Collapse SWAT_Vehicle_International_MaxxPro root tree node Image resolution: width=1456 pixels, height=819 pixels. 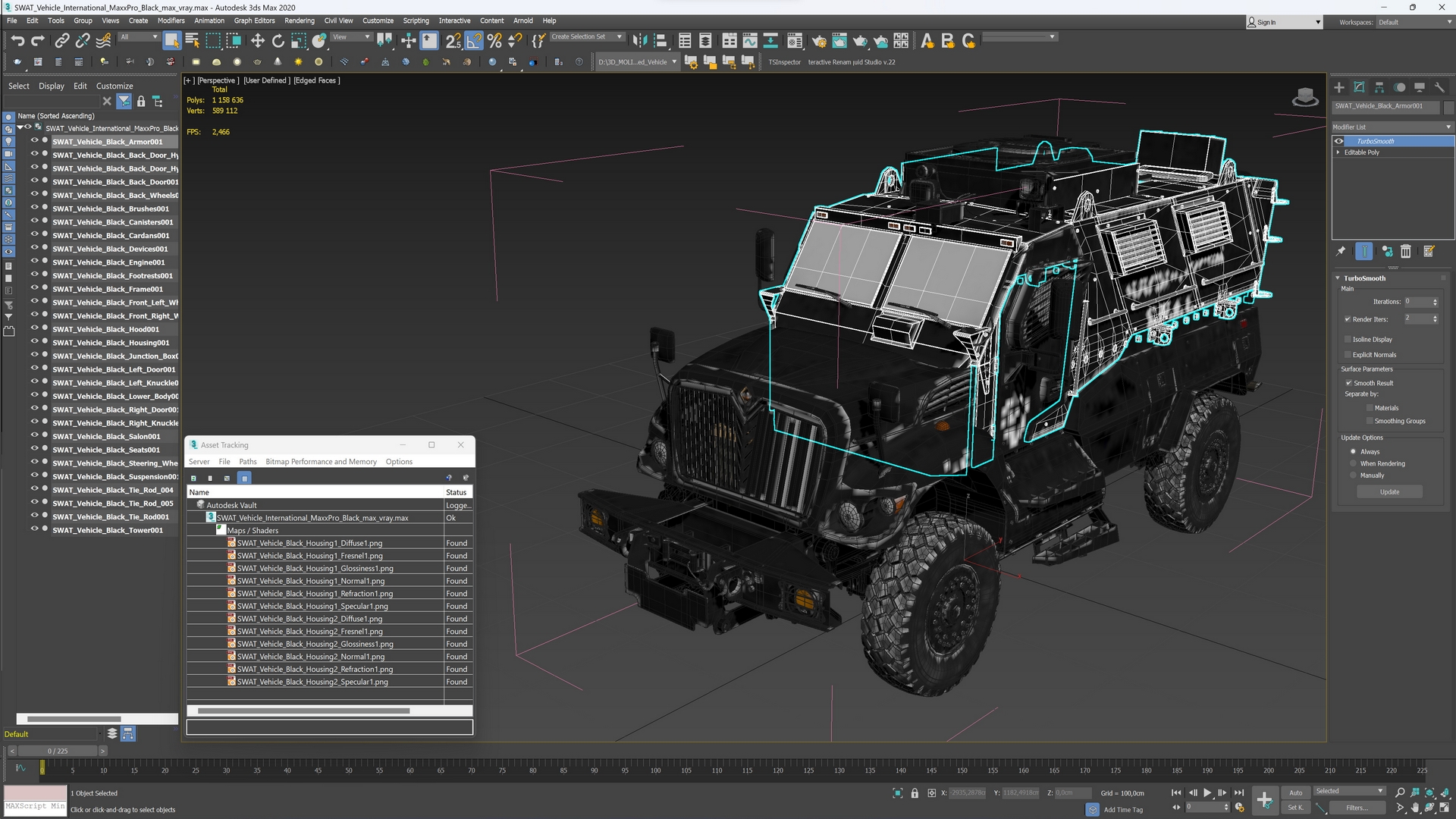pos(20,128)
